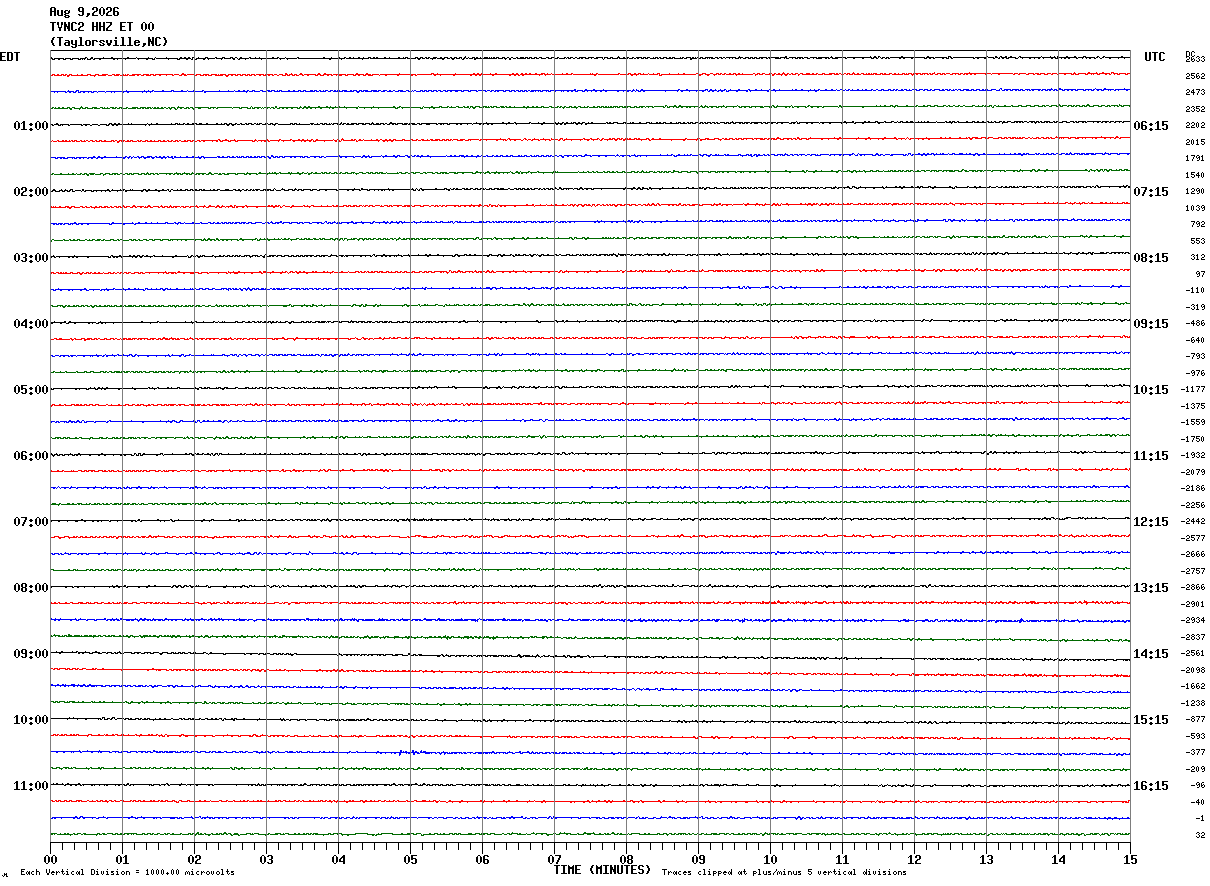Click the (Taylorsville,NC) location text
1210x886 pixels.
click(109, 41)
